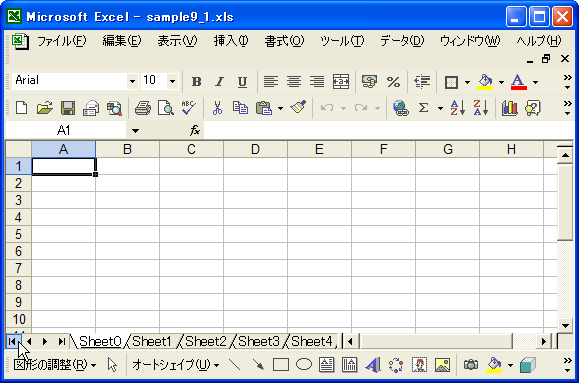Apply yellow Fill Color on drawing toolbar

tap(494, 365)
